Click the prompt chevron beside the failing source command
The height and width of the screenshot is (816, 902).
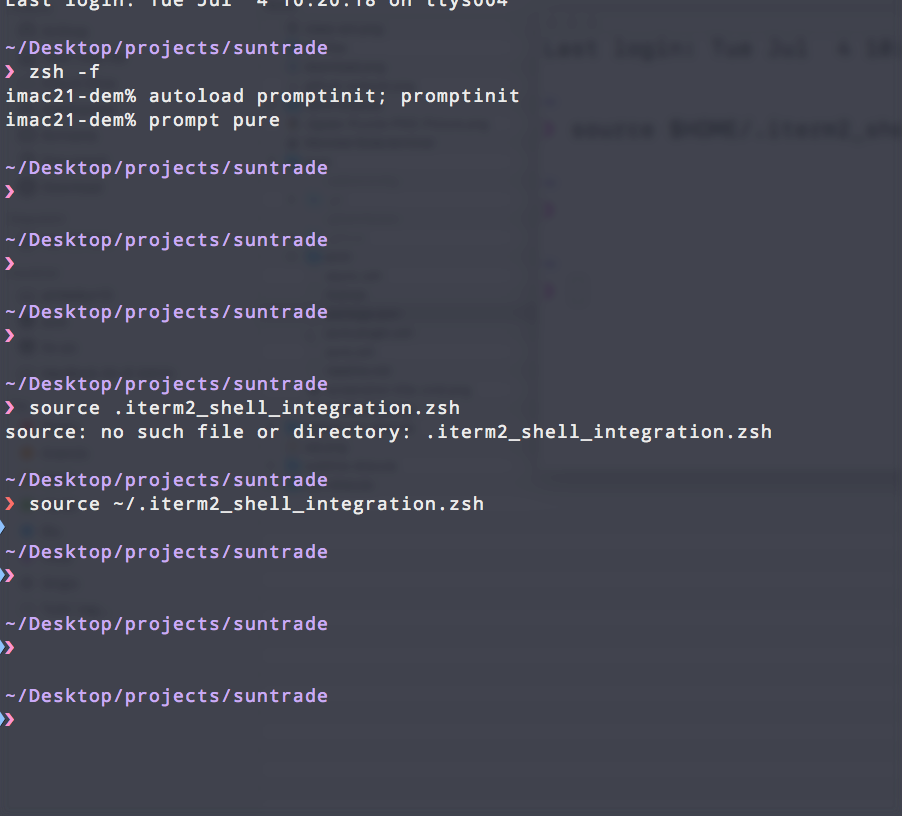point(10,407)
